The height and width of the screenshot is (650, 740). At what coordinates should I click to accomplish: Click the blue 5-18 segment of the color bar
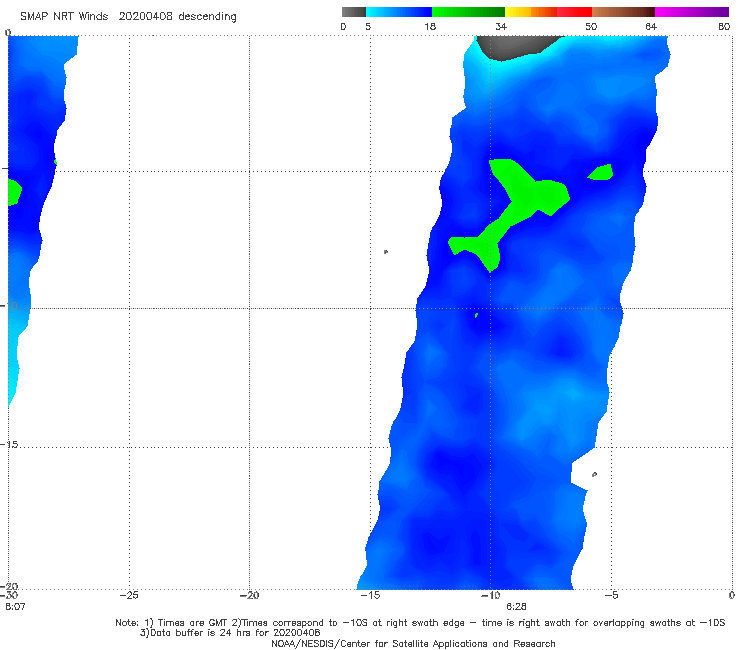click(399, 12)
